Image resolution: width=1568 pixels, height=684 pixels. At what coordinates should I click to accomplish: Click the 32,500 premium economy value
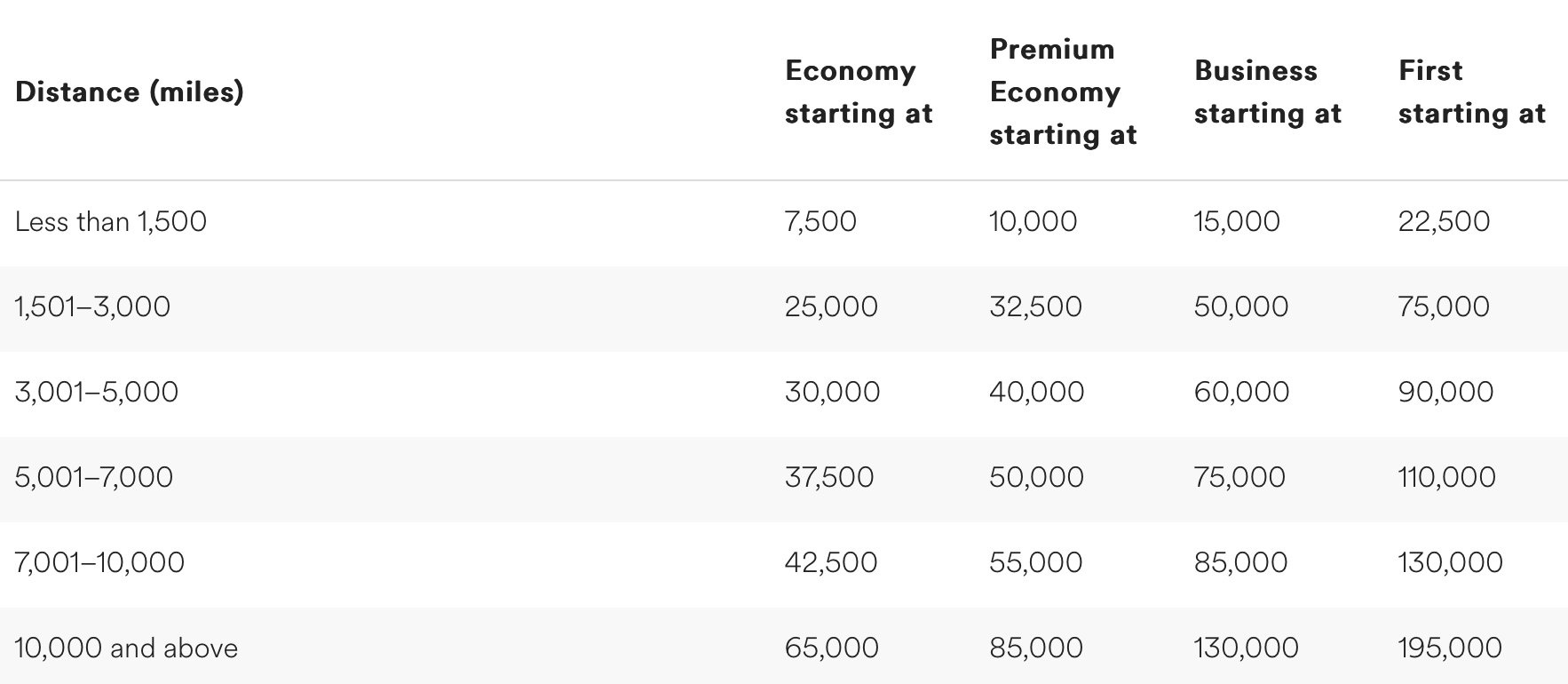click(1035, 306)
